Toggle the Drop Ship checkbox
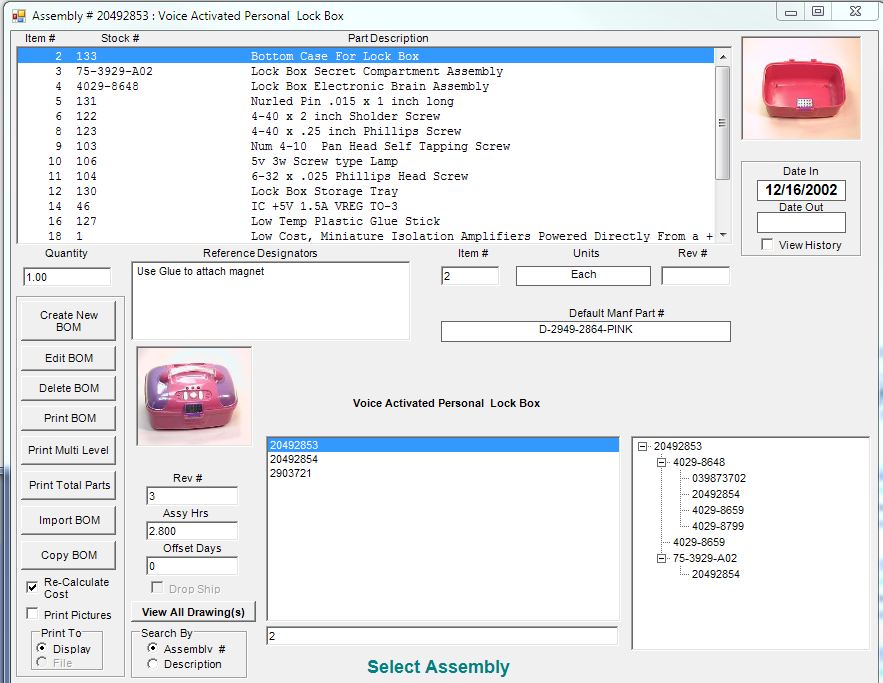Screen dimensions: 883x683 pyautogui.click(x=157, y=588)
